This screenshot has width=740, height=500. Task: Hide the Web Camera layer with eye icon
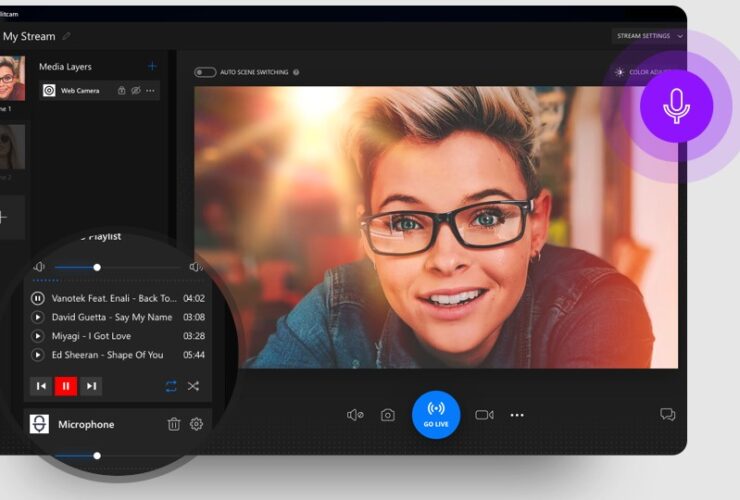pos(136,91)
